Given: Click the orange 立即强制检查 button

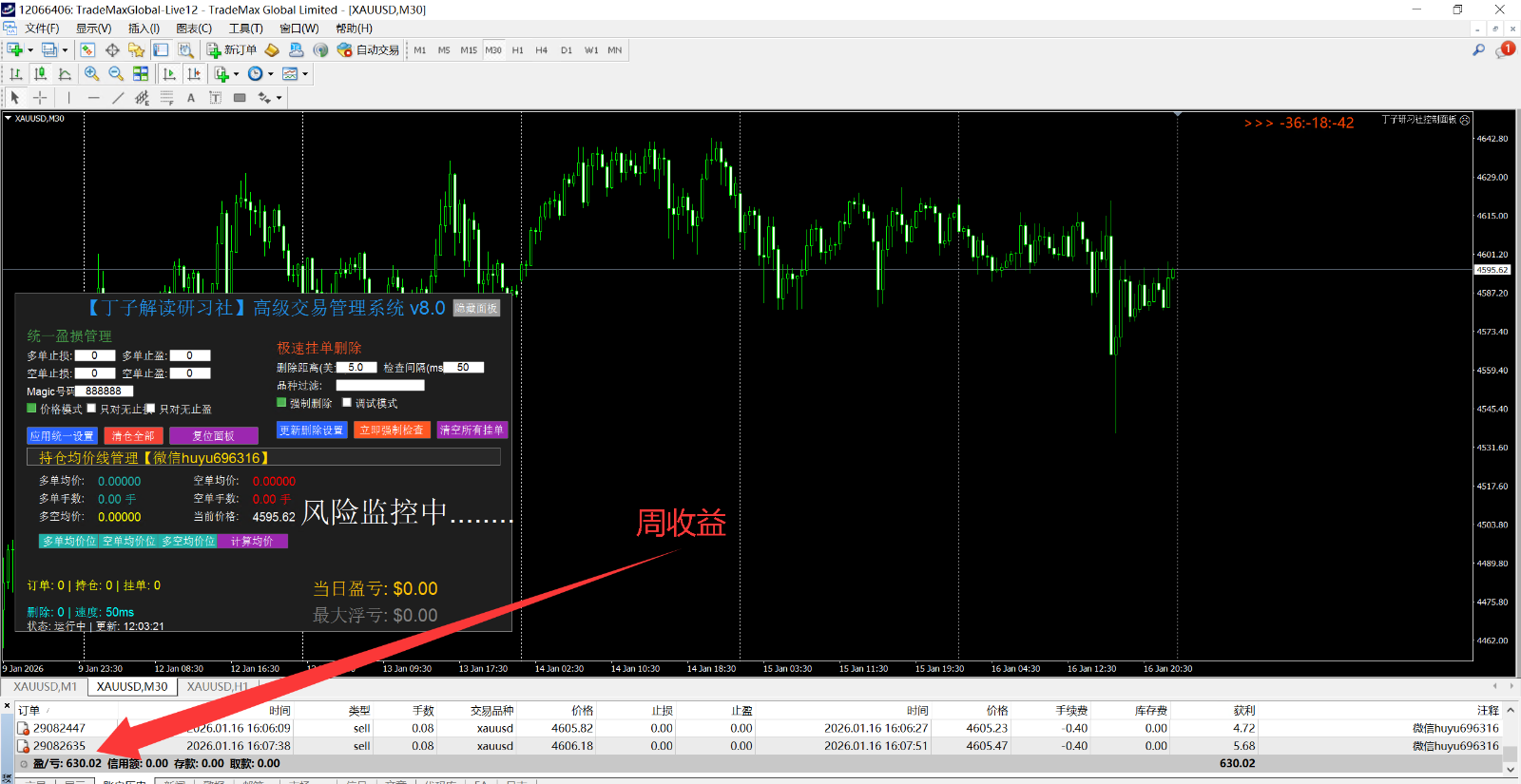Looking at the screenshot, I should point(392,430).
